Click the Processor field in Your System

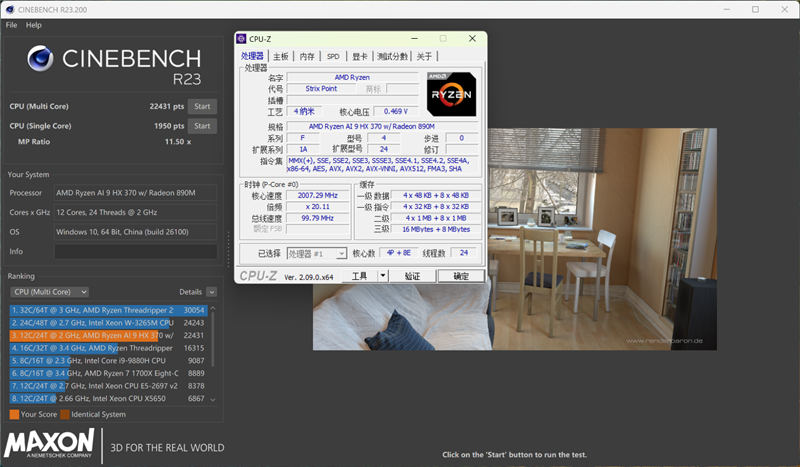pos(136,193)
